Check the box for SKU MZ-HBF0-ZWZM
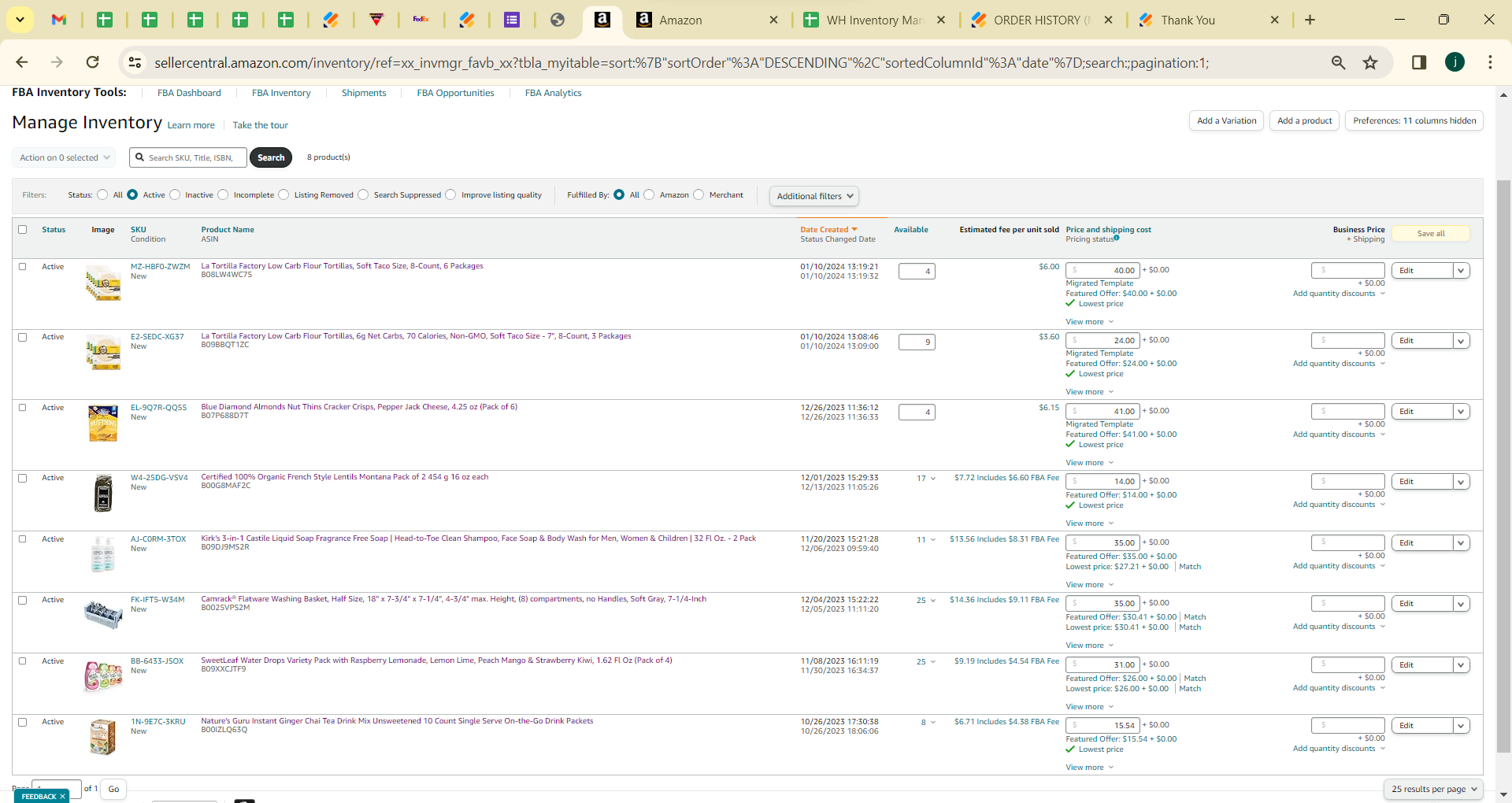 pos(23,267)
